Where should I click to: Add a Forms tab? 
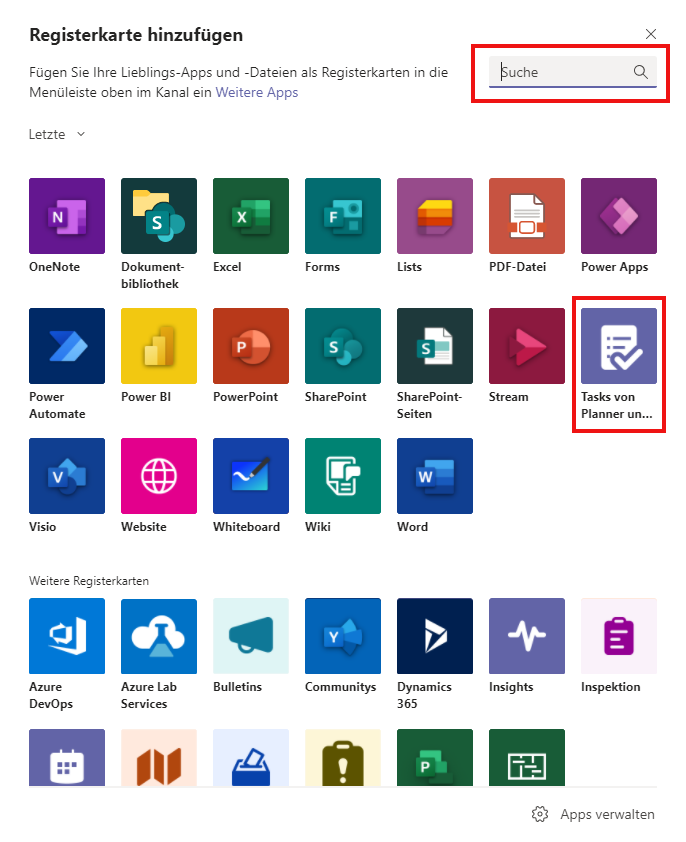pos(343,216)
